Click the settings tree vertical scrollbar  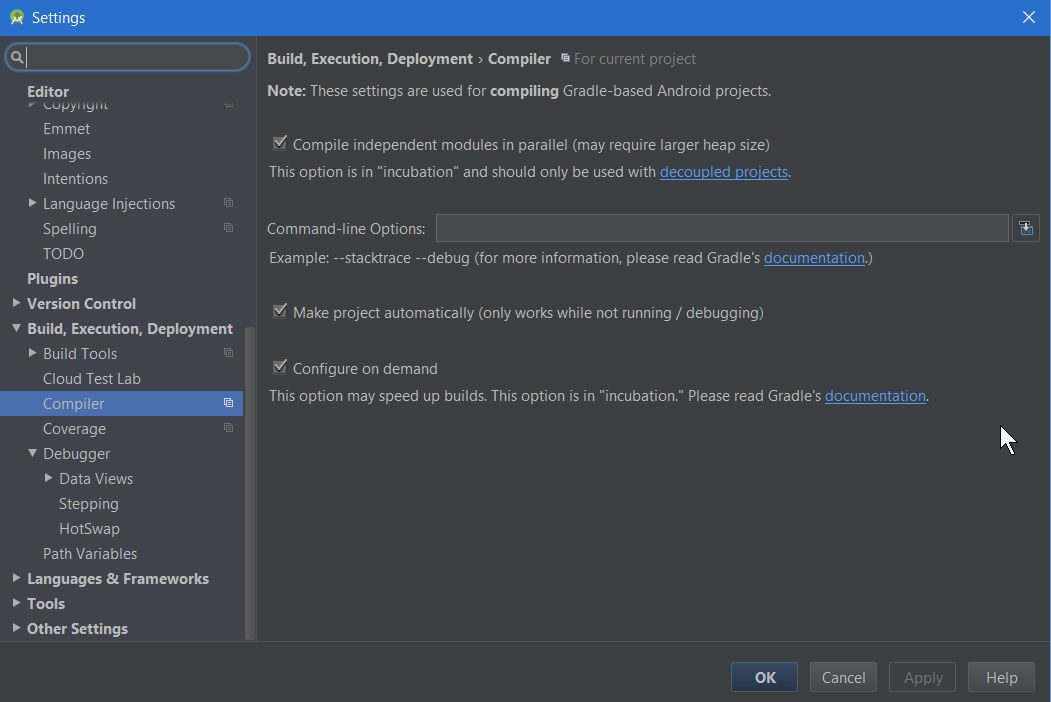pyautogui.click(x=250, y=483)
